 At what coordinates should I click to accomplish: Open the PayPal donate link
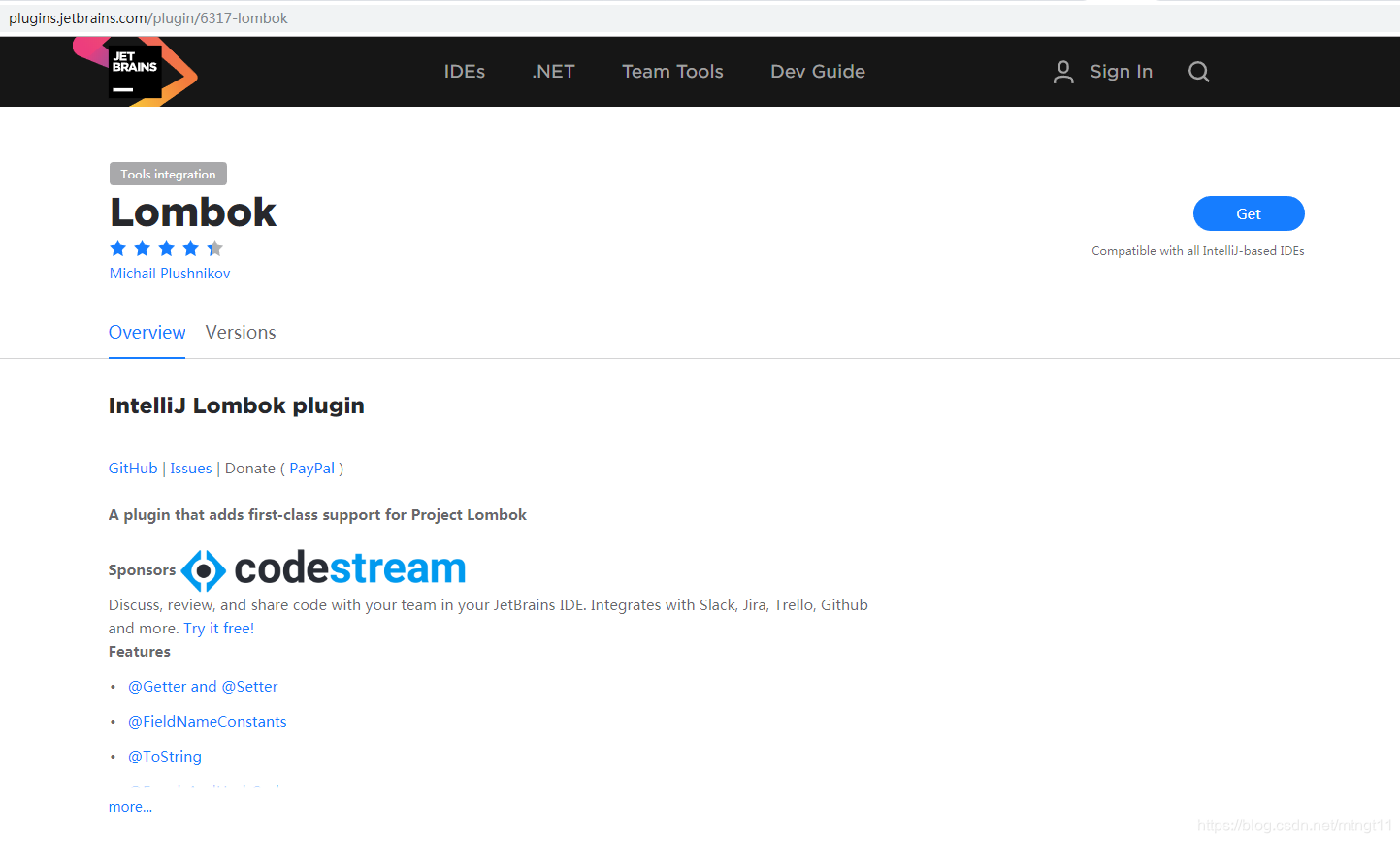pos(311,469)
